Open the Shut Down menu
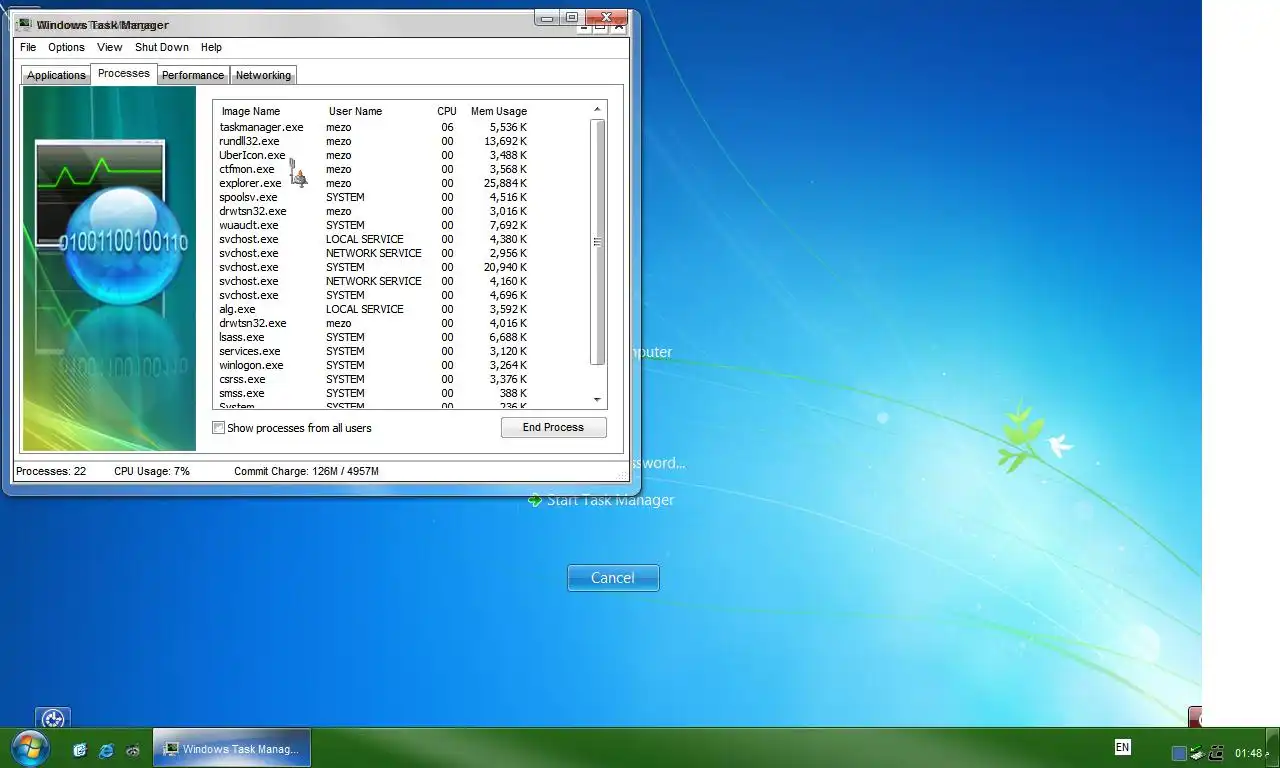This screenshot has width=1280, height=768. (x=162, y=47)
